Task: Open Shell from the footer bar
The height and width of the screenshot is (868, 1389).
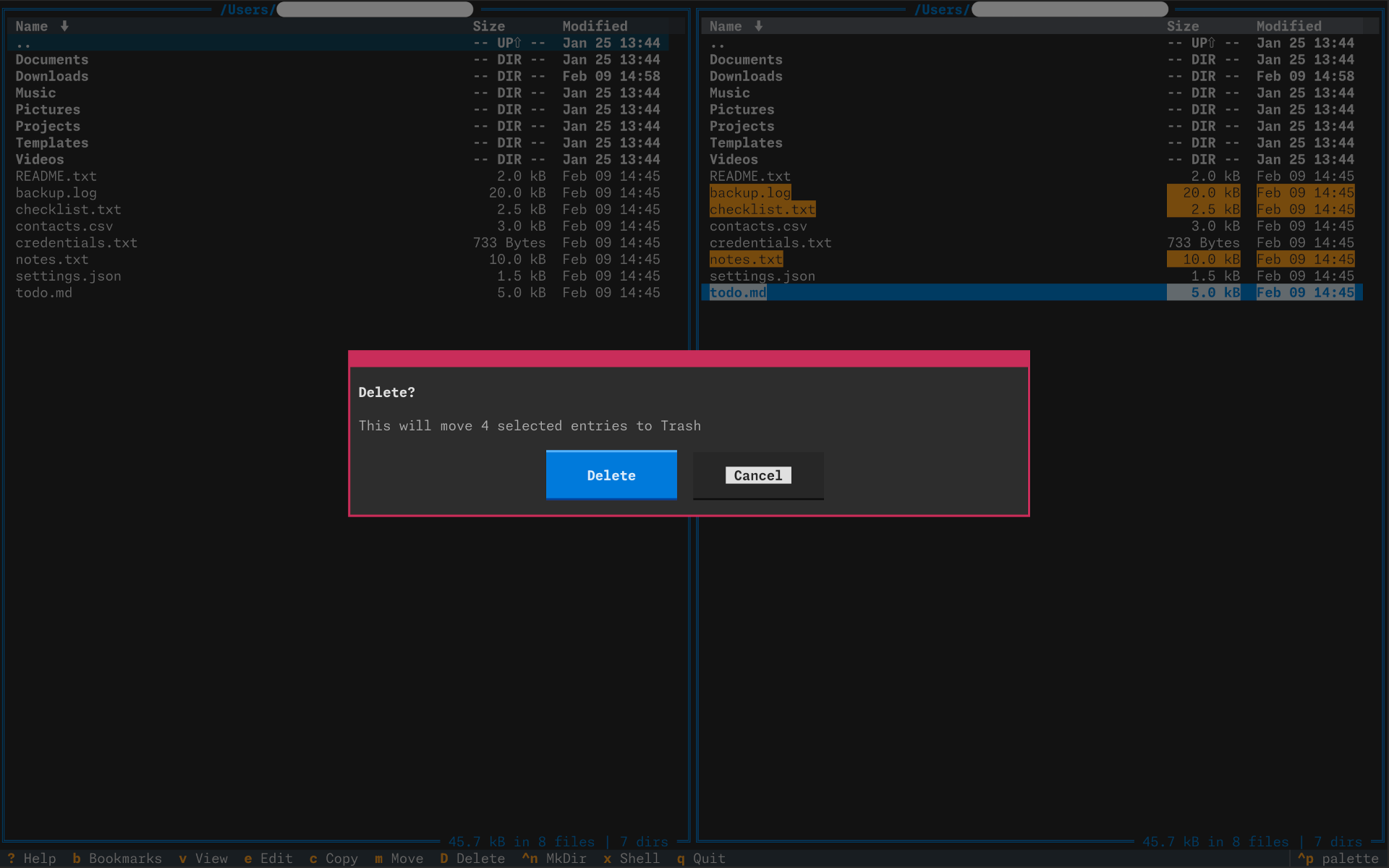Action: 632,859
